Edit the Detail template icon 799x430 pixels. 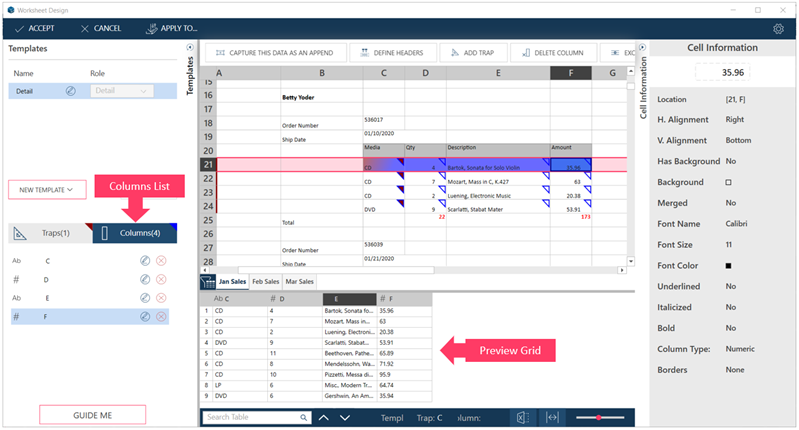coord(71,91)
